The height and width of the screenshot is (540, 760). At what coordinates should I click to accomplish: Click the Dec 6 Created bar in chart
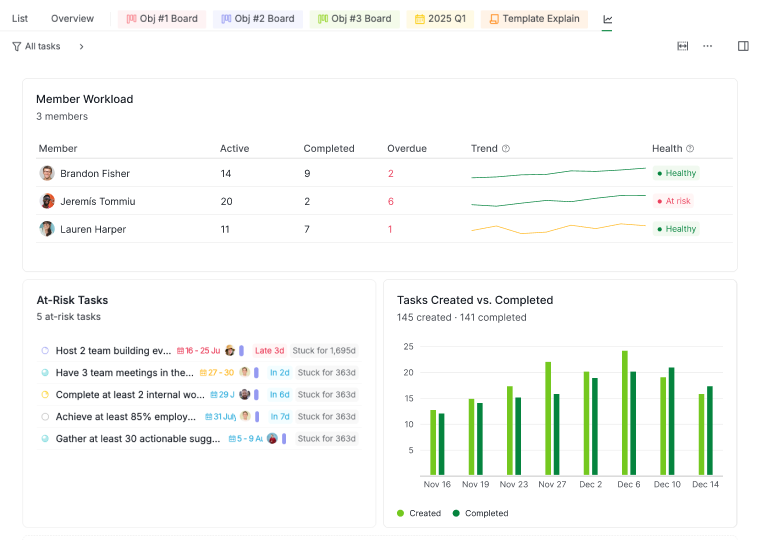click(x=625, y=413)
